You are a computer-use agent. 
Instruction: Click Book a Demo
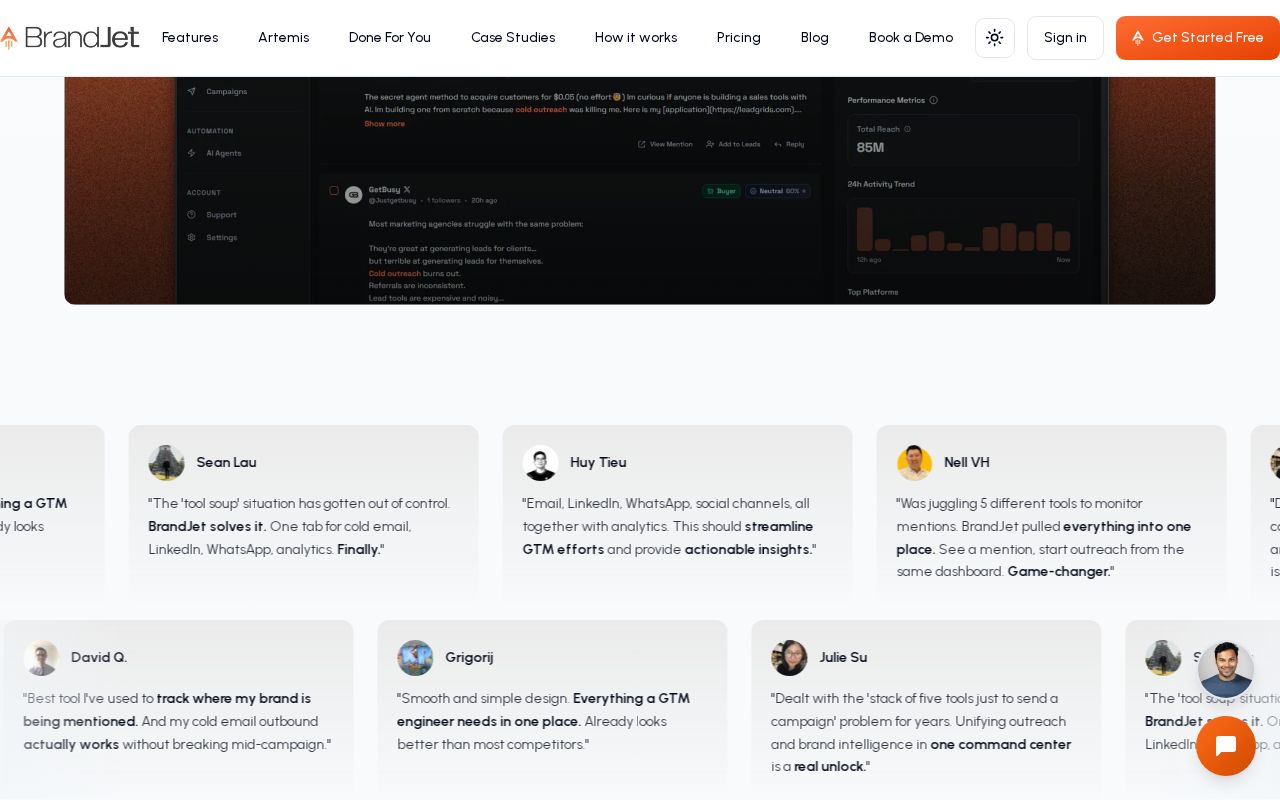[x=911, y=37]
